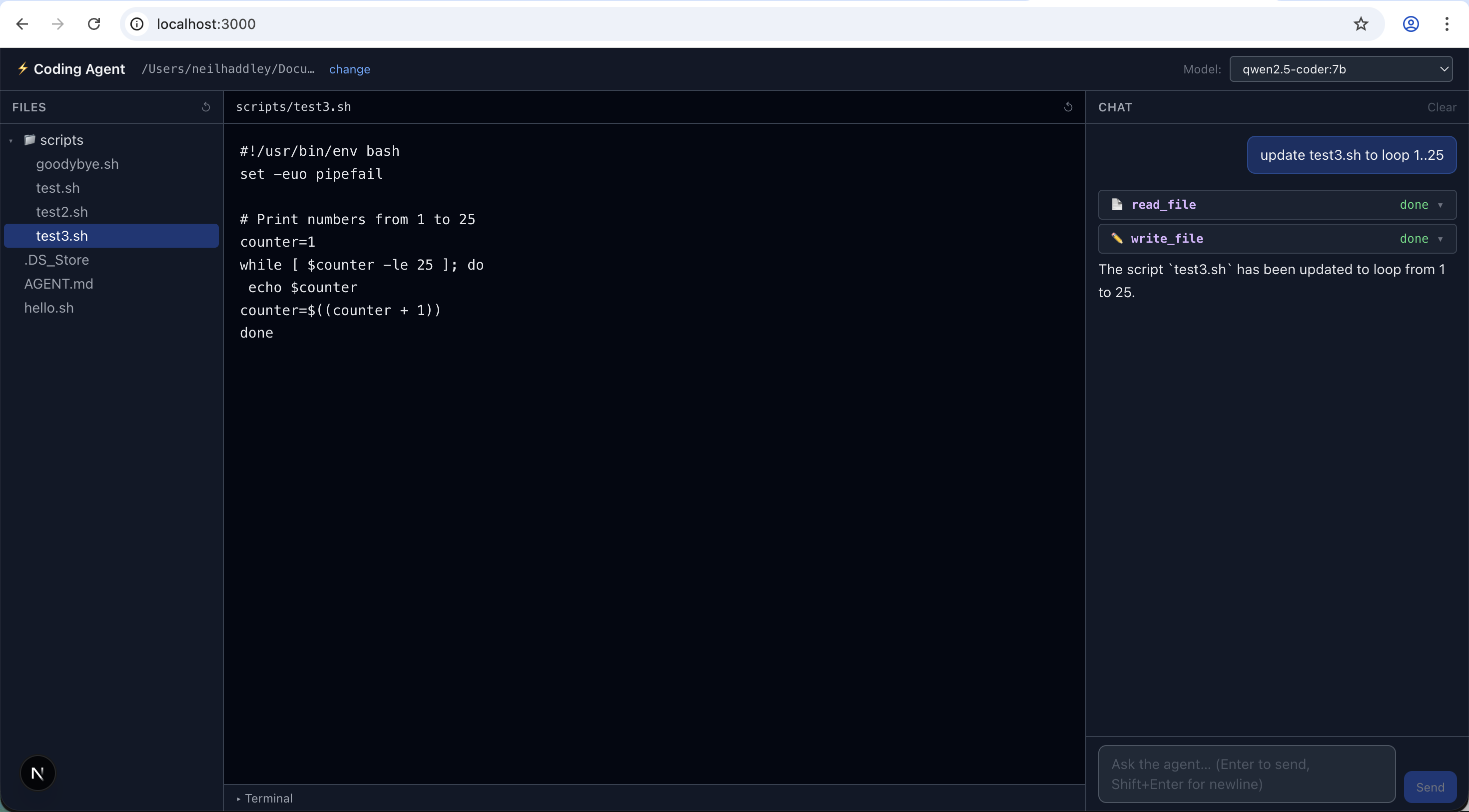Click the Coding Agent lightning bolt icon
Viewport: 1469px width, 812px height.
click(x=23, y=68)
